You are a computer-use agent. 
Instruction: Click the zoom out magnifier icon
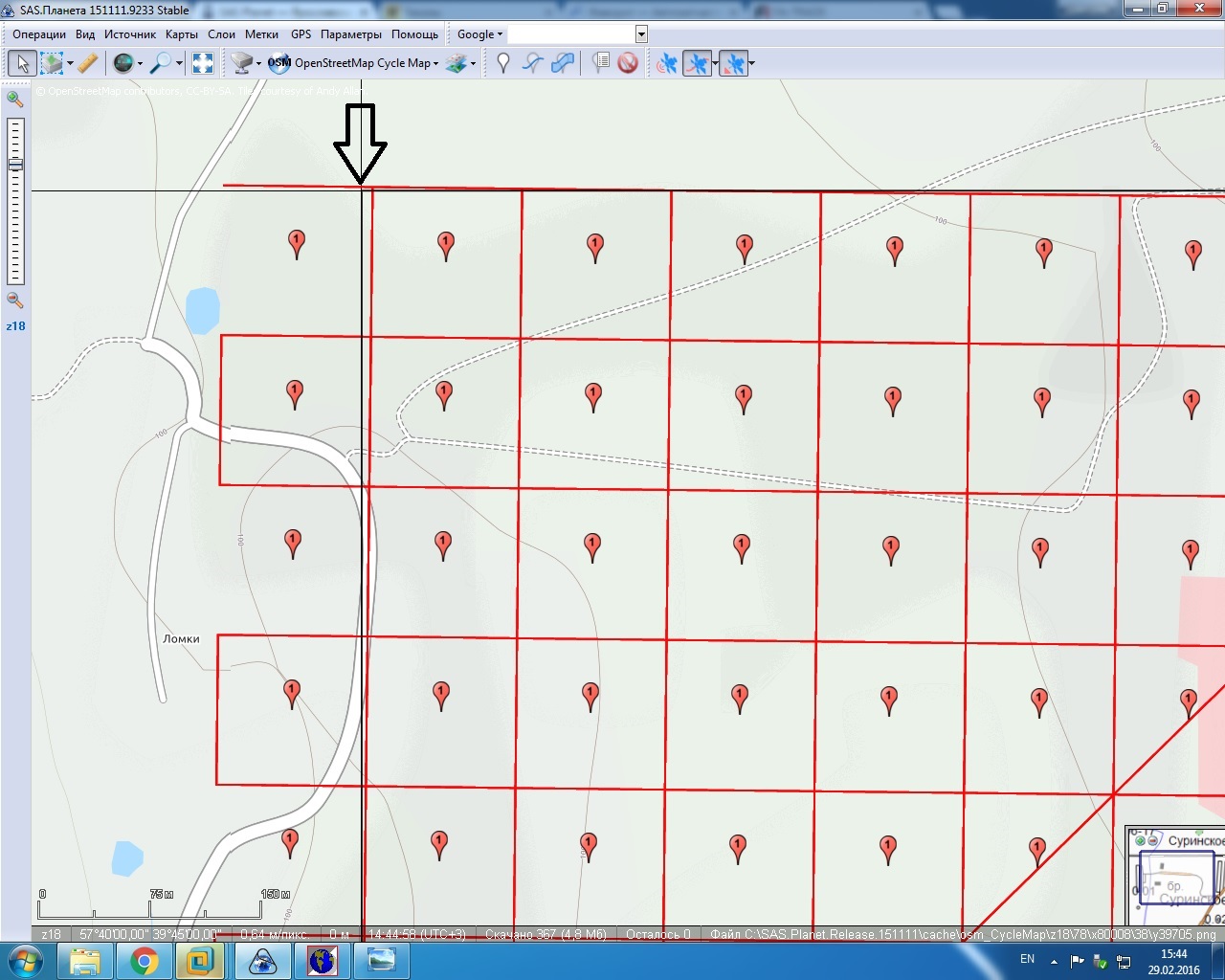point(14,300)
